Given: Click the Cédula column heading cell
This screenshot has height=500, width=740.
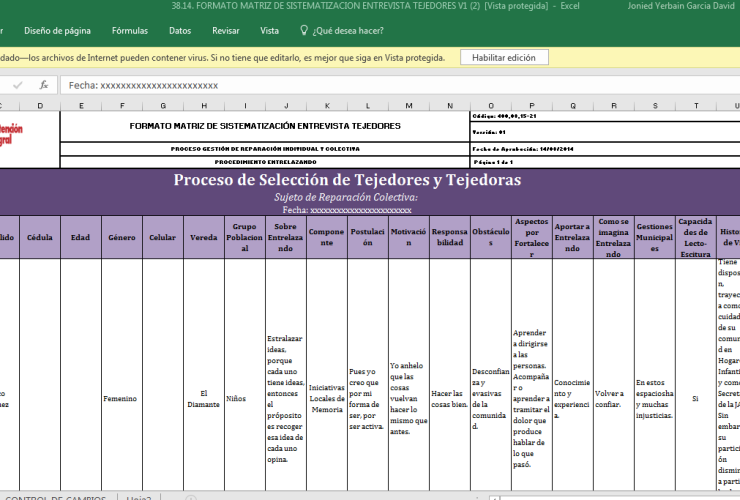Looking at the screenshot, I should pos(40,237).
